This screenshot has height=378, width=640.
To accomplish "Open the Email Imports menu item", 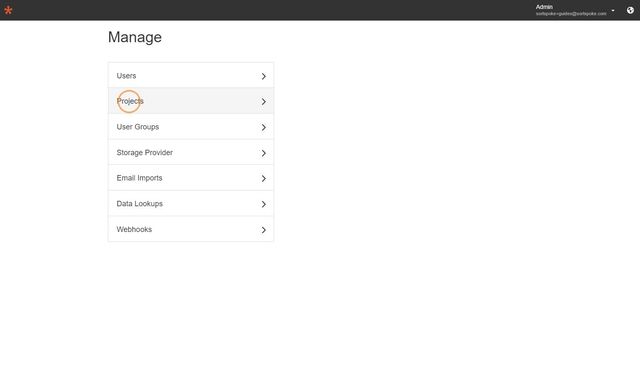I will pyautogui.click(x=191, y=178).
